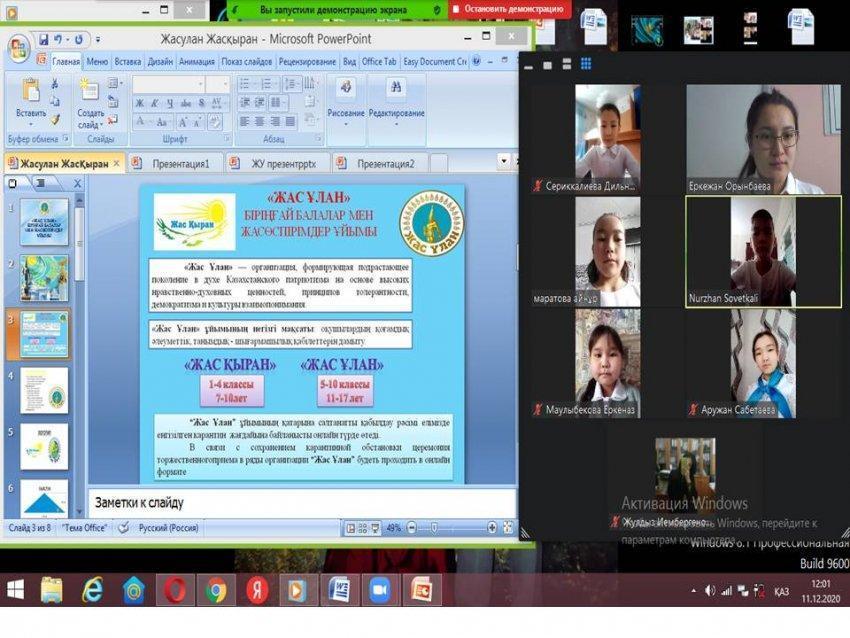Increase the paragraph list level

[x=260, y=102]
